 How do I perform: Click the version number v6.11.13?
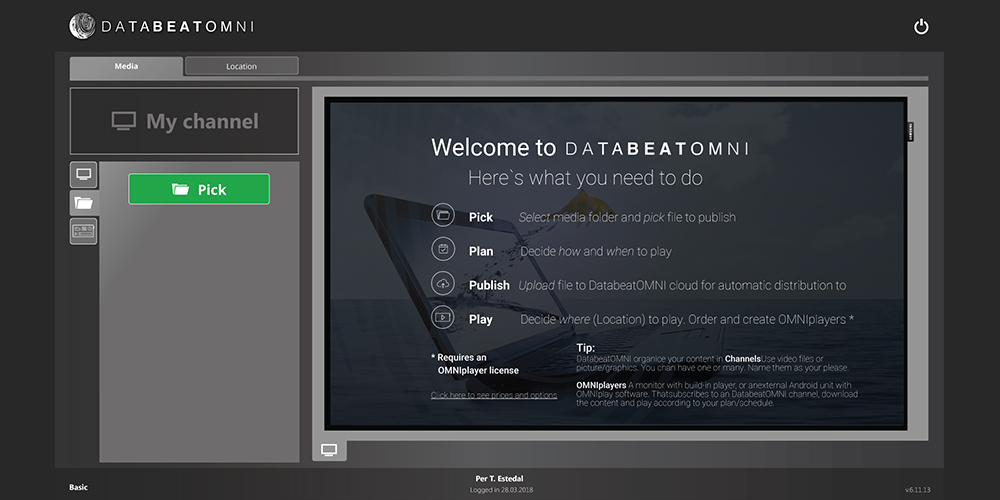(917, 490)
